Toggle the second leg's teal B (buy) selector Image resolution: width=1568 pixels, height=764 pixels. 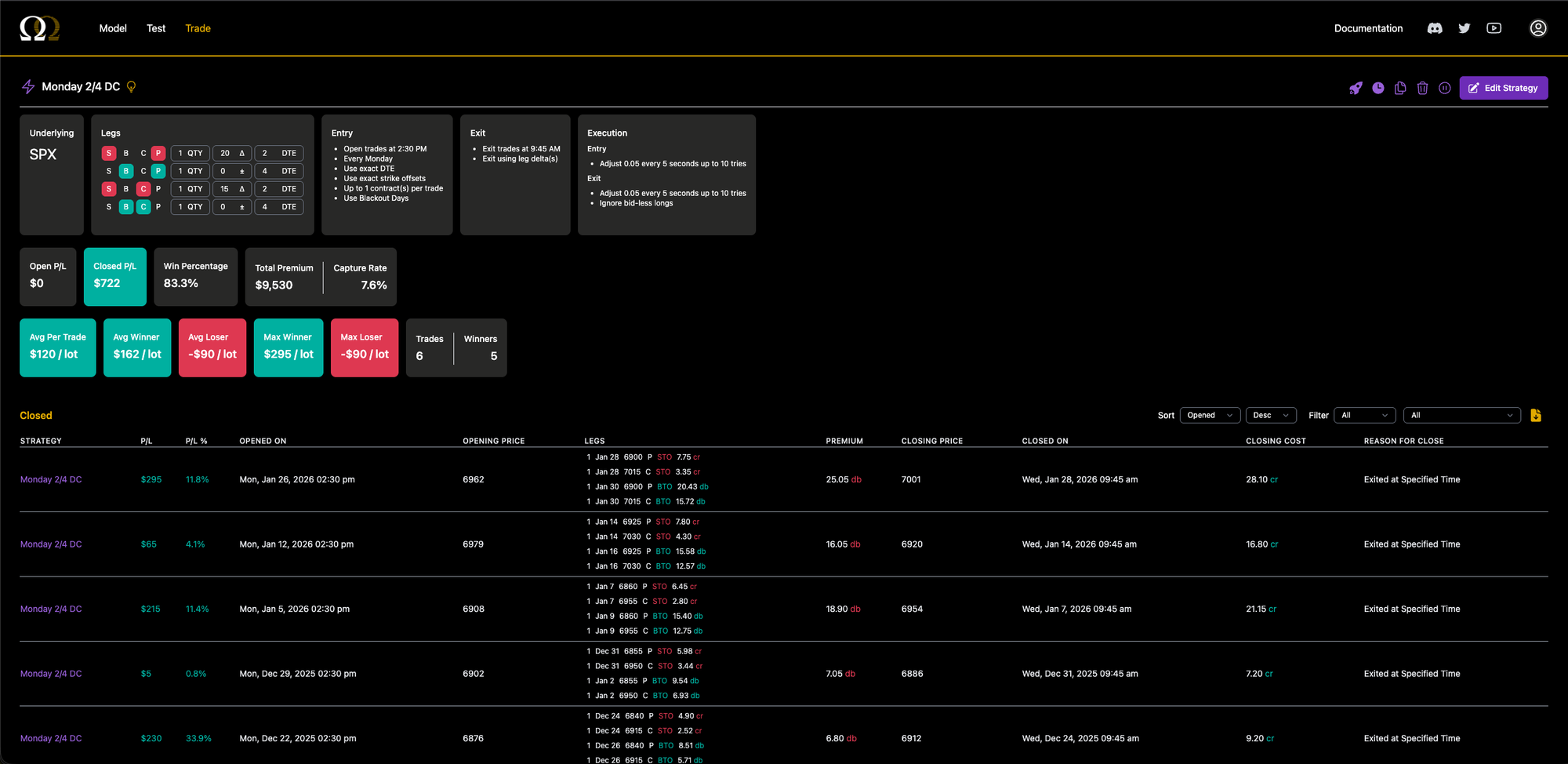coord(125,171)
